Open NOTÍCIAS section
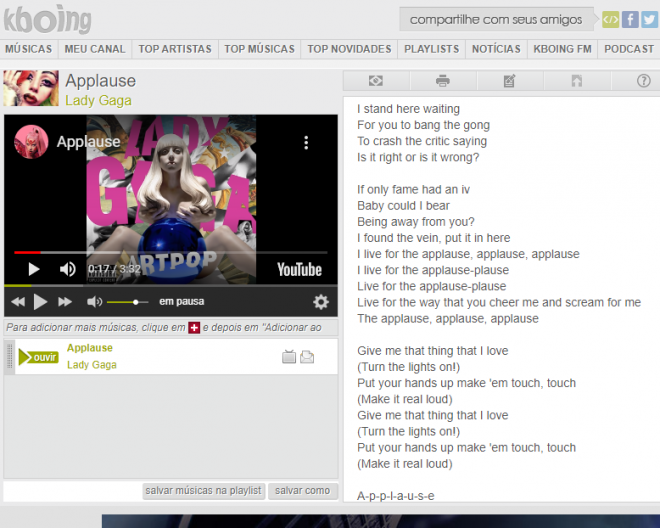This screenshot has width=660, height=528. click(496, 49)
